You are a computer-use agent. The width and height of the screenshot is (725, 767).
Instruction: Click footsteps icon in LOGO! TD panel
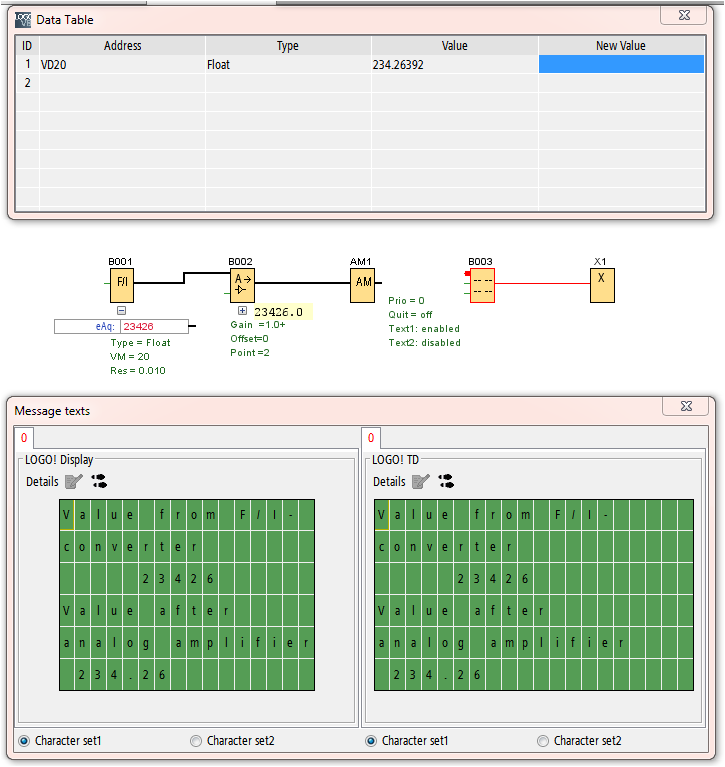point(446,481)
